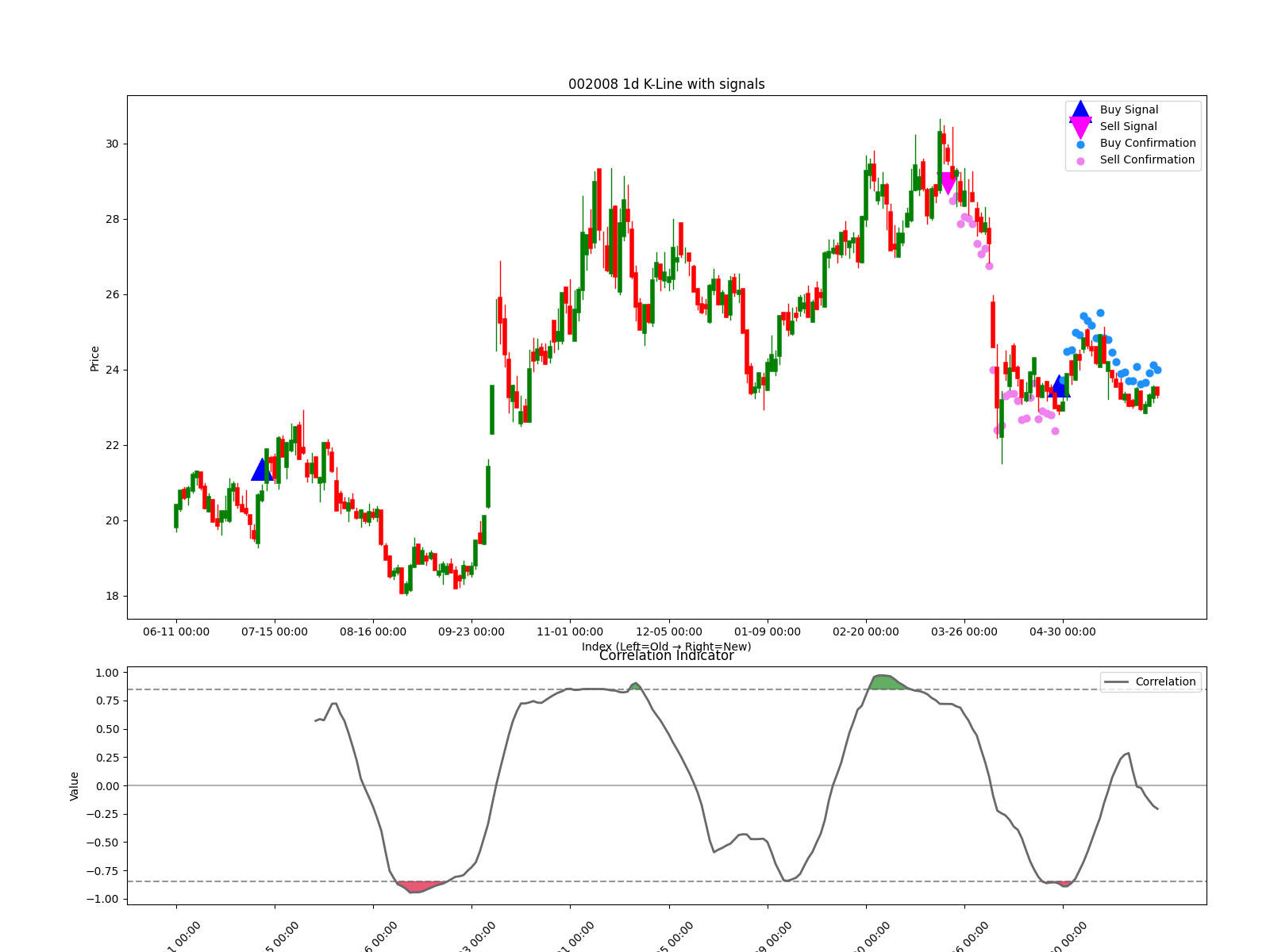Click the red shaded correlation trough near 08-16
This screenshot has height=952, width=1270.
(419, 886)
